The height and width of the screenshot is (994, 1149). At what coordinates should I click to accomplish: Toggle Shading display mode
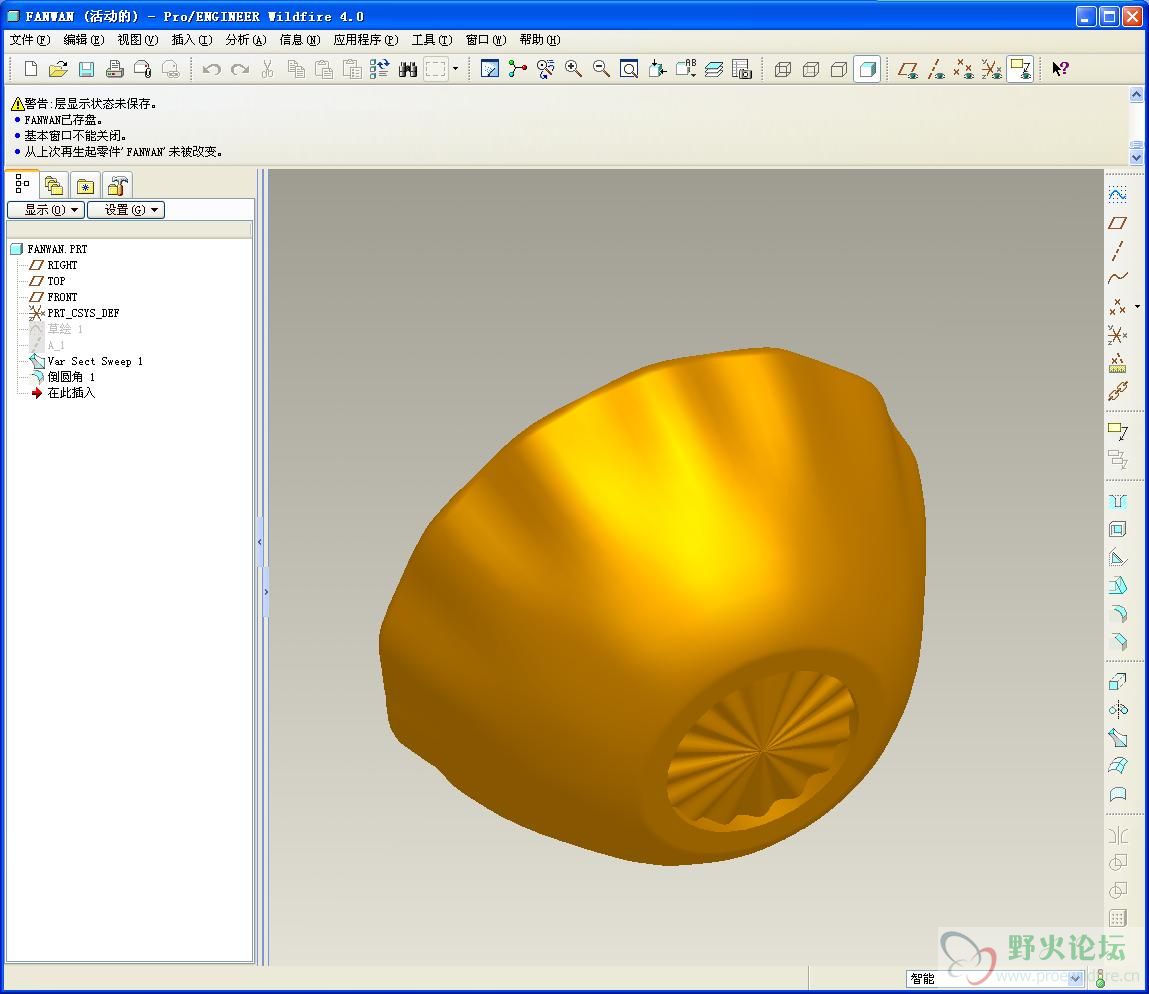867,69
